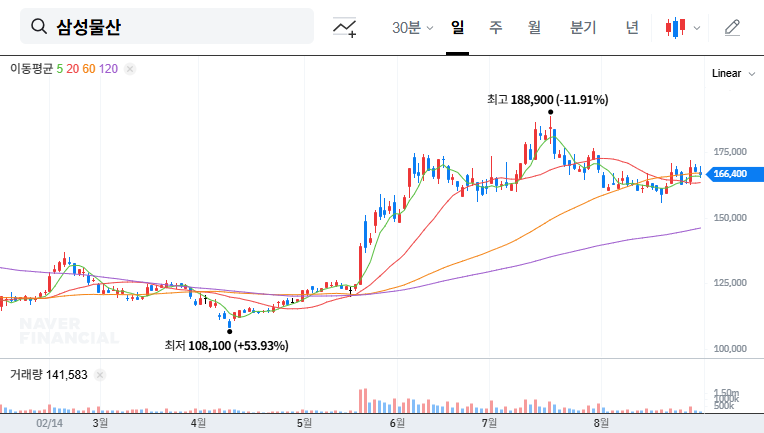Click the 최고 188,900 high label
This screenshot has height=433, width=764.
click(x=548, y=100)
